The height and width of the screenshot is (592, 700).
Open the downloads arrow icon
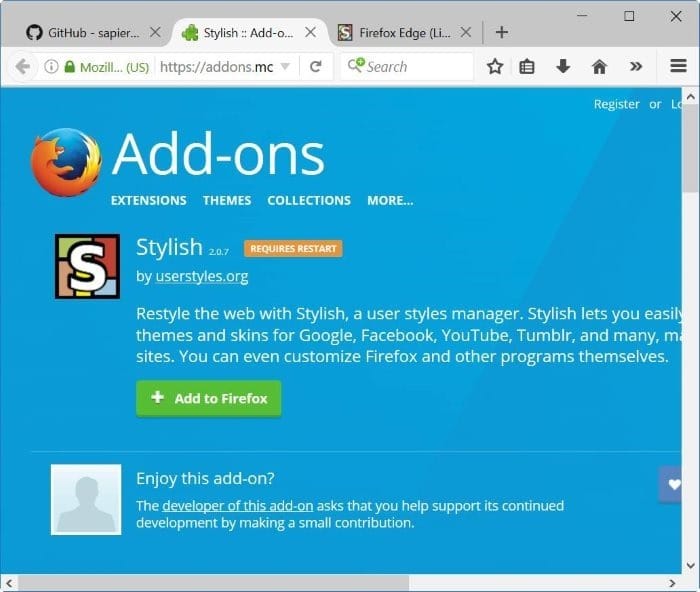pyautogui.click(x=563, y=67)
